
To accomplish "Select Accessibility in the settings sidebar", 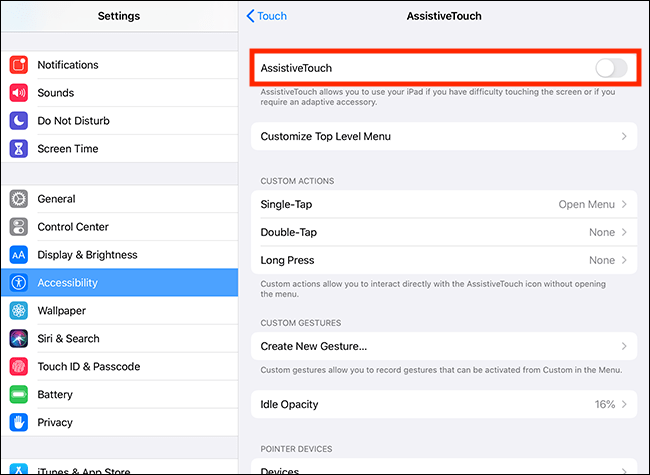I will (119, 283).
